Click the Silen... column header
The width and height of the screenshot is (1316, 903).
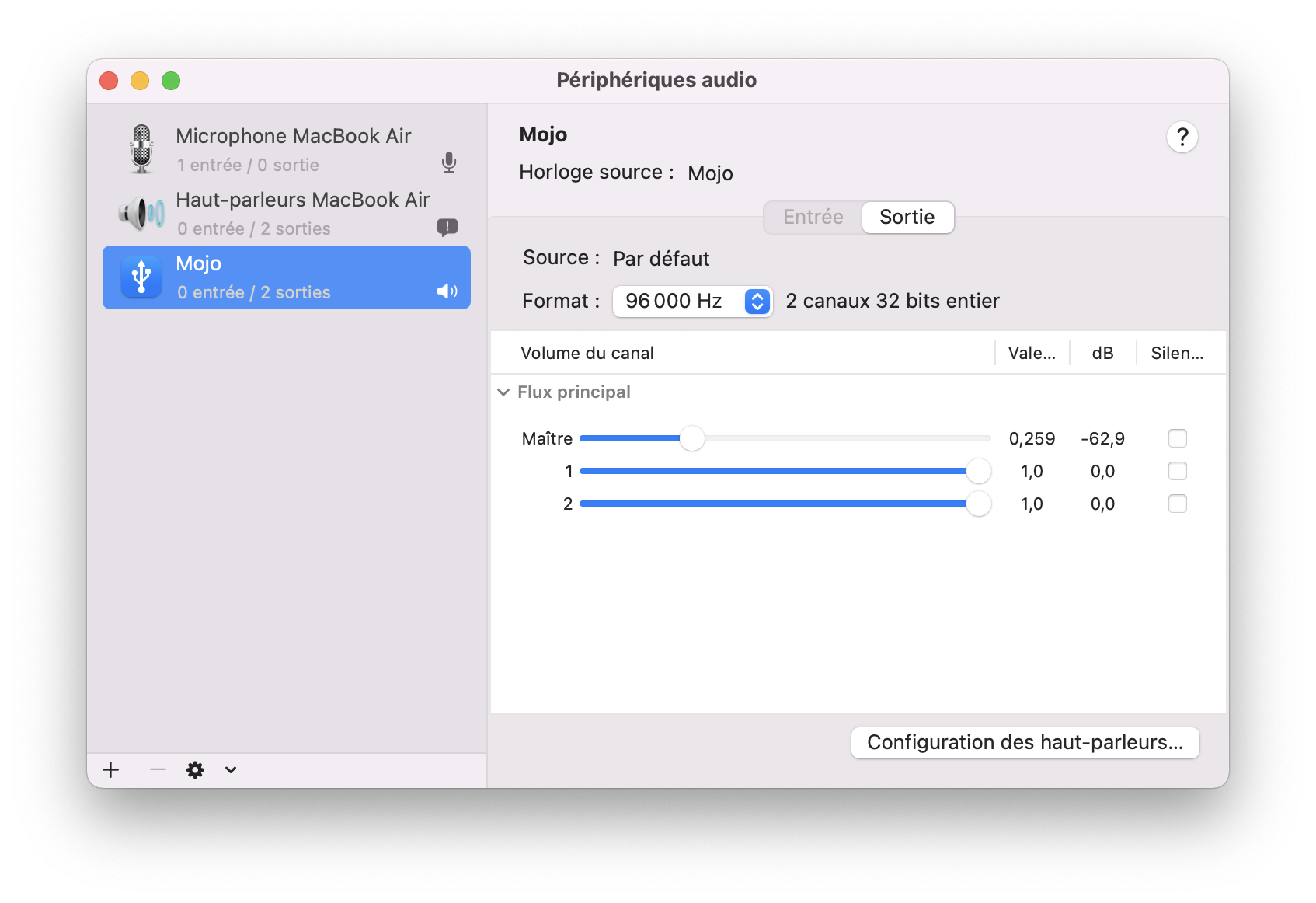point(1177,354)
